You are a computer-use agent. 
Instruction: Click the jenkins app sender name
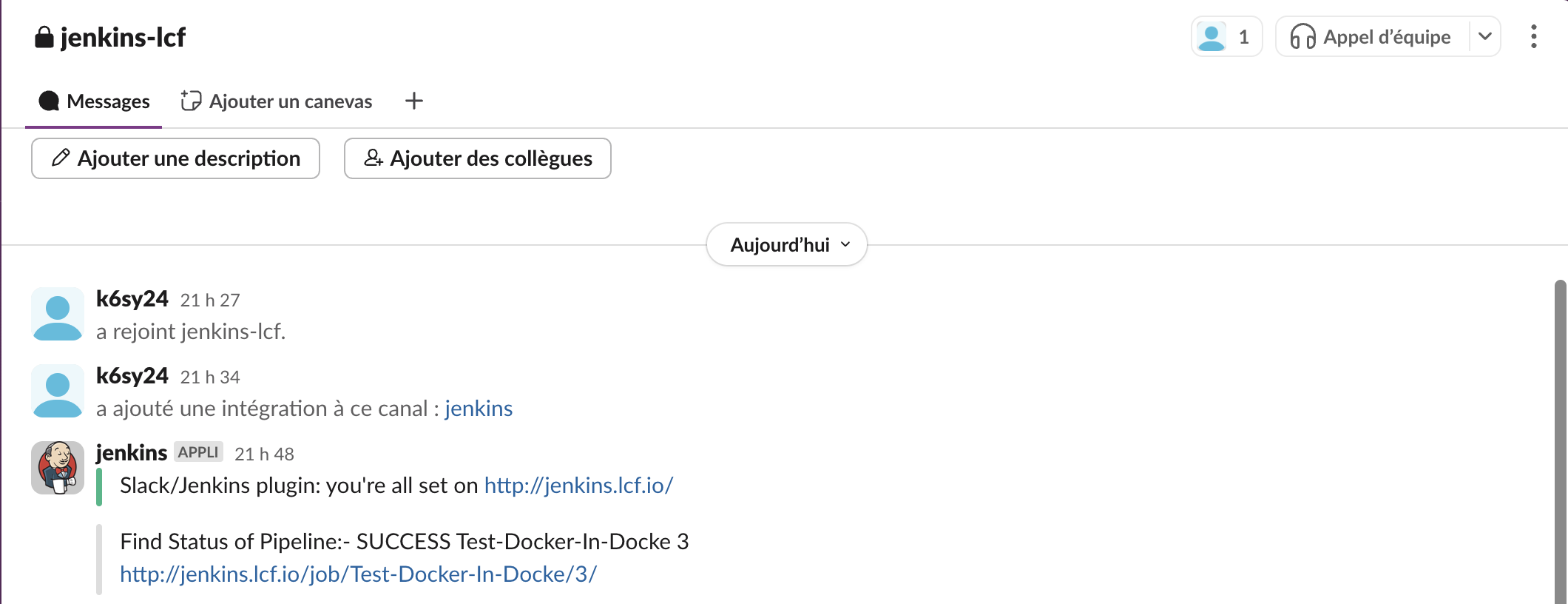tap(132, 453)
